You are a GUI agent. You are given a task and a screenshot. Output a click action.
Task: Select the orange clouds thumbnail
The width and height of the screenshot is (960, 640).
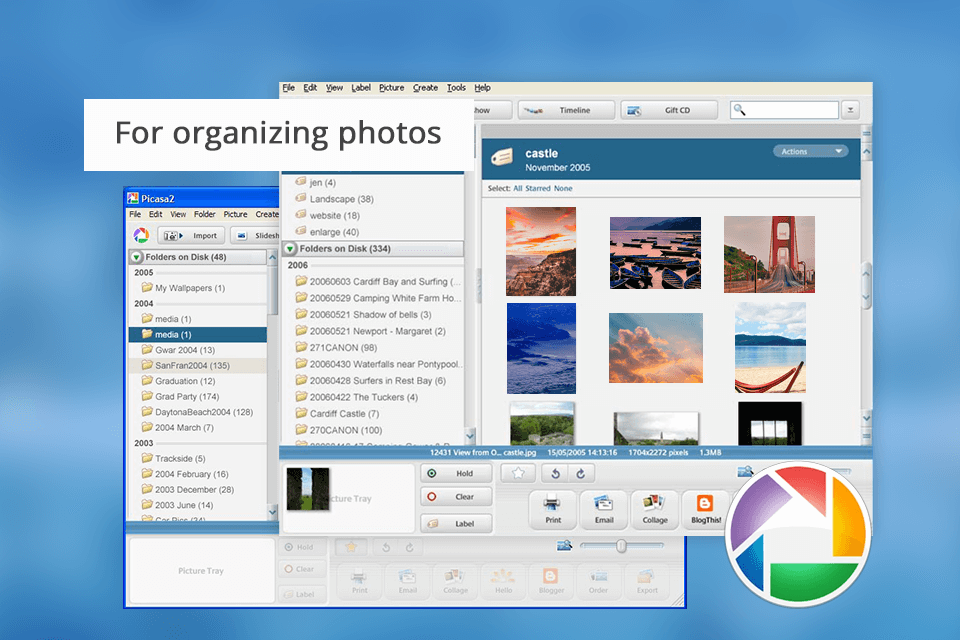click(656, 348)
